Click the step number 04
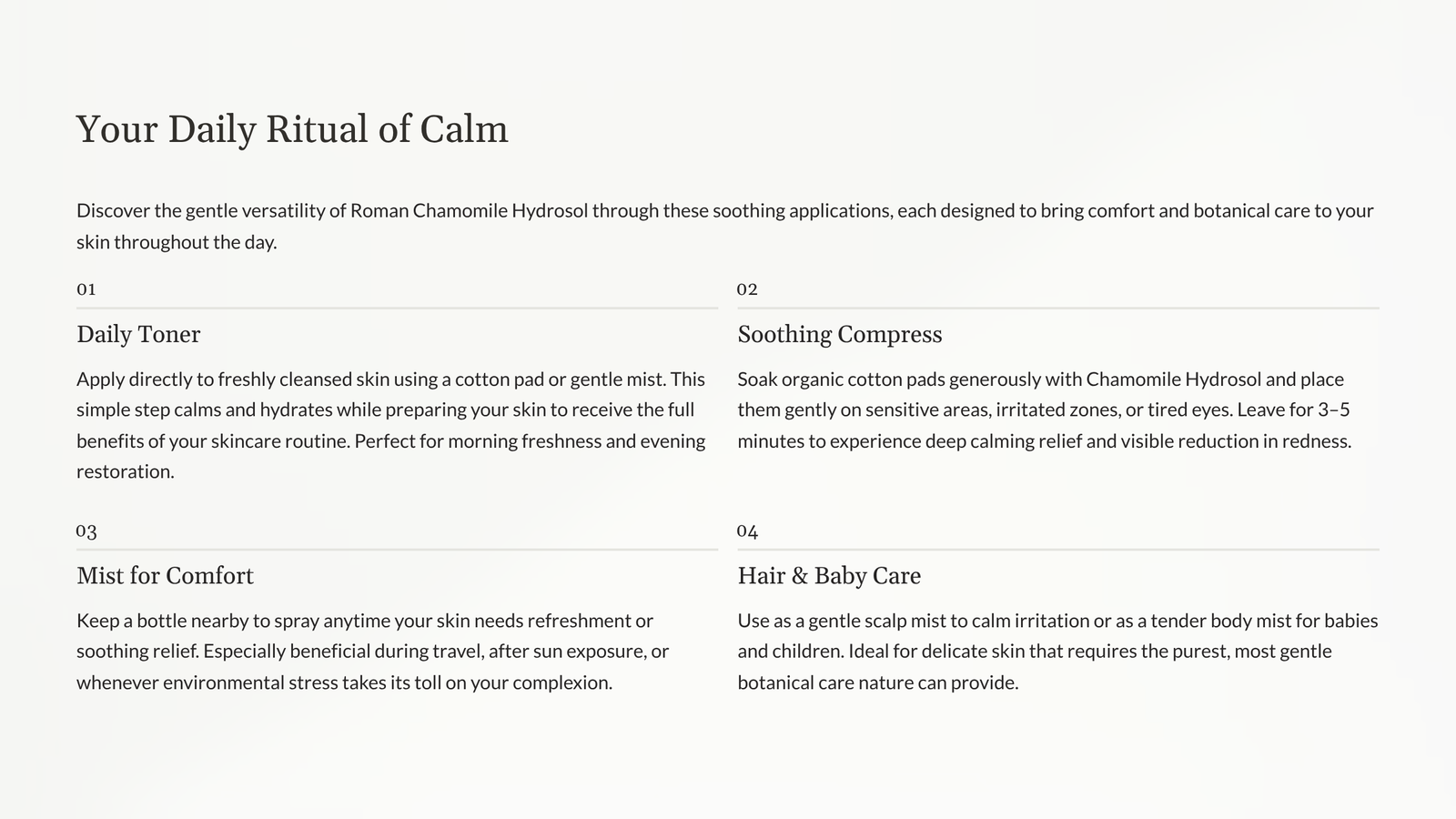This screenshot has width=1456, height=819. 747,531
